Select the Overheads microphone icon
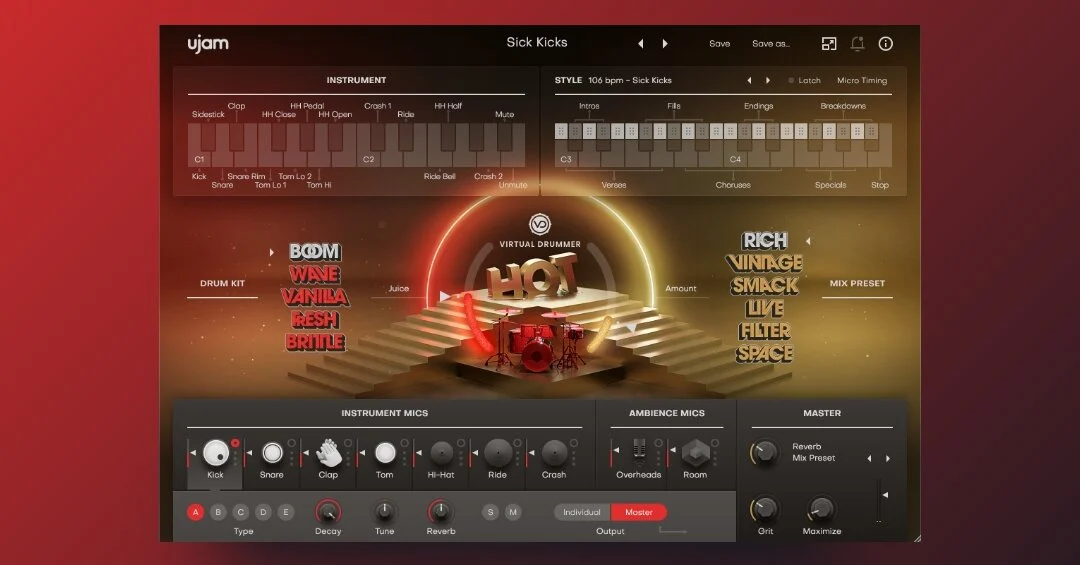 click(x=639, y=452)
